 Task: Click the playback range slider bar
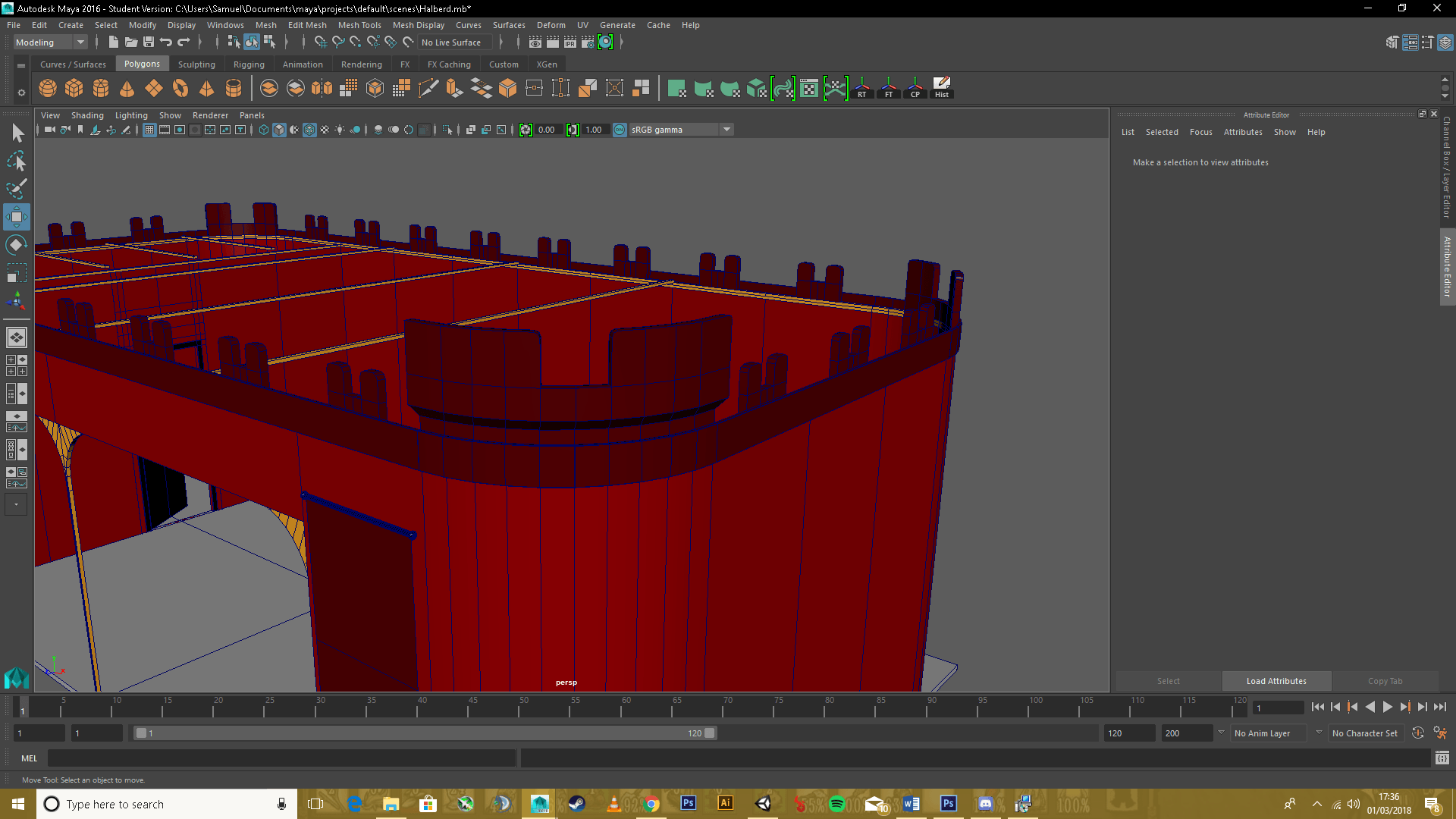[425, 733]
